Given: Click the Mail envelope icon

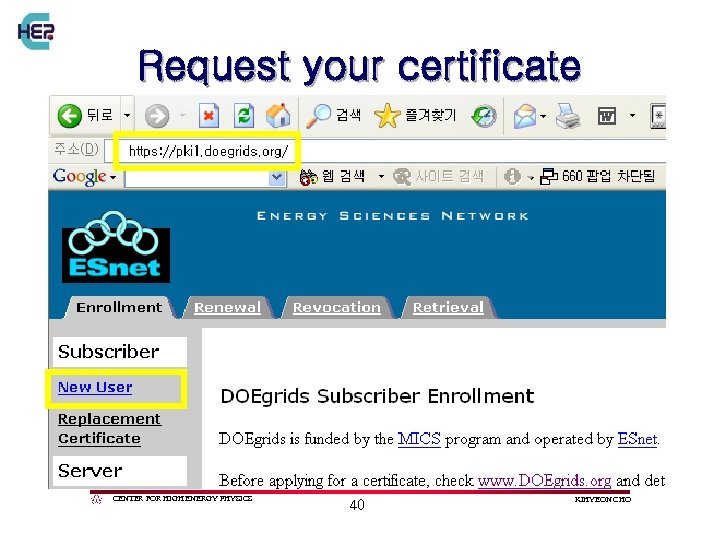Looking at the screenshot, I should pyautogui.click(x=525, y=116).
